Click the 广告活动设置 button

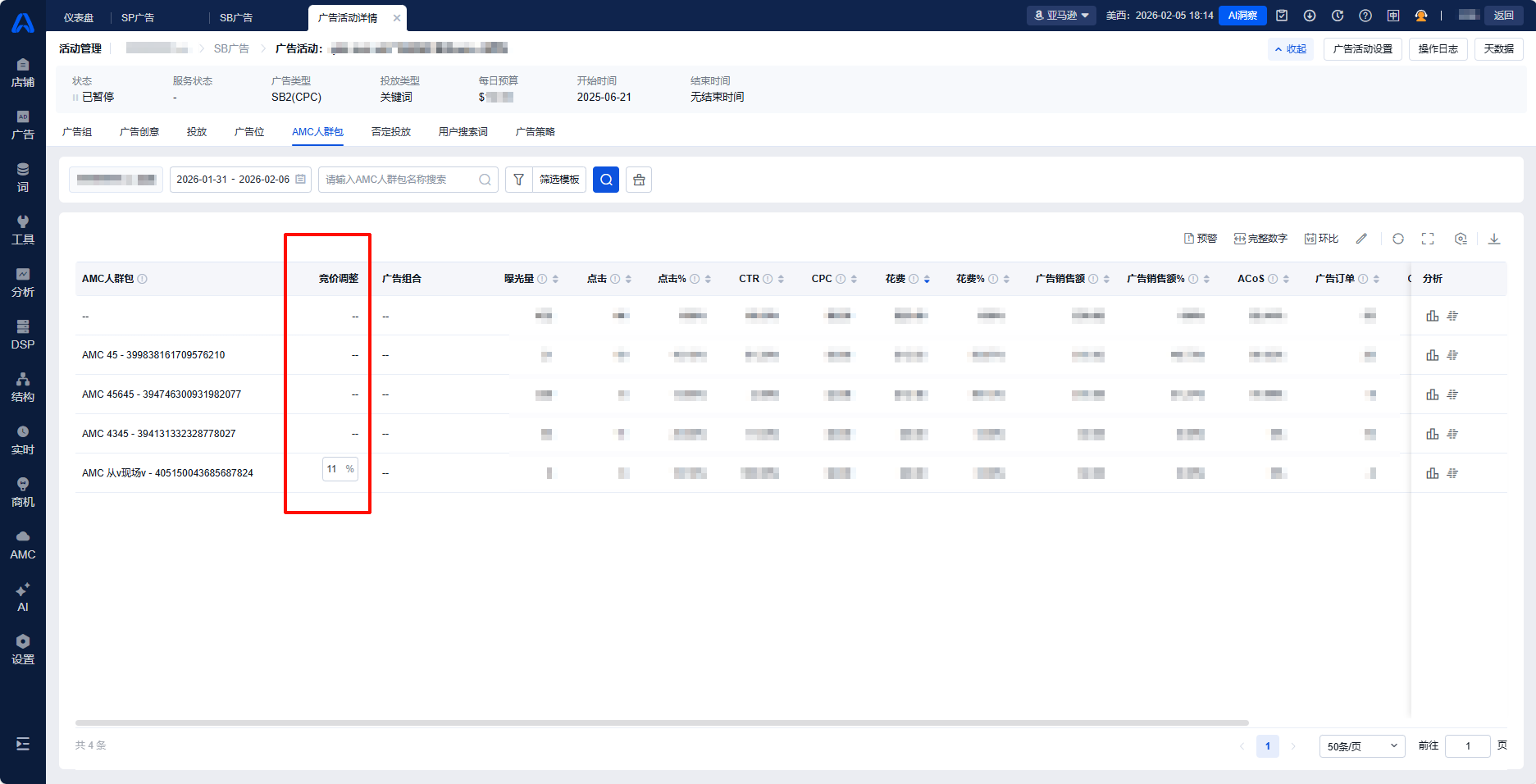(1362, 49)
